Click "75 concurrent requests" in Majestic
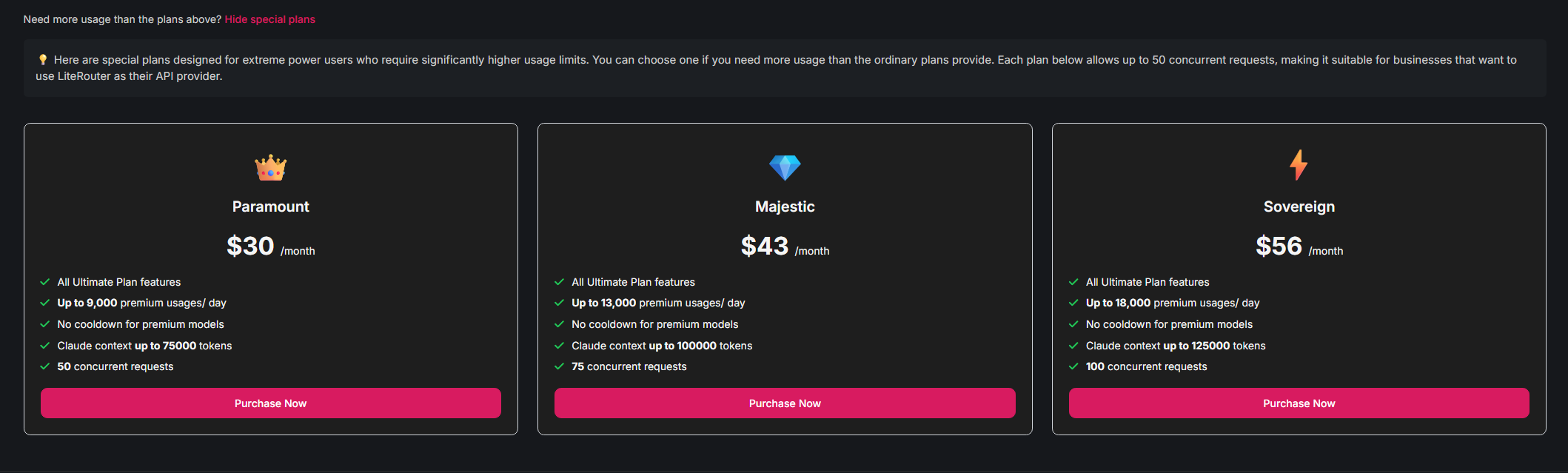 (x=629, y=366)
